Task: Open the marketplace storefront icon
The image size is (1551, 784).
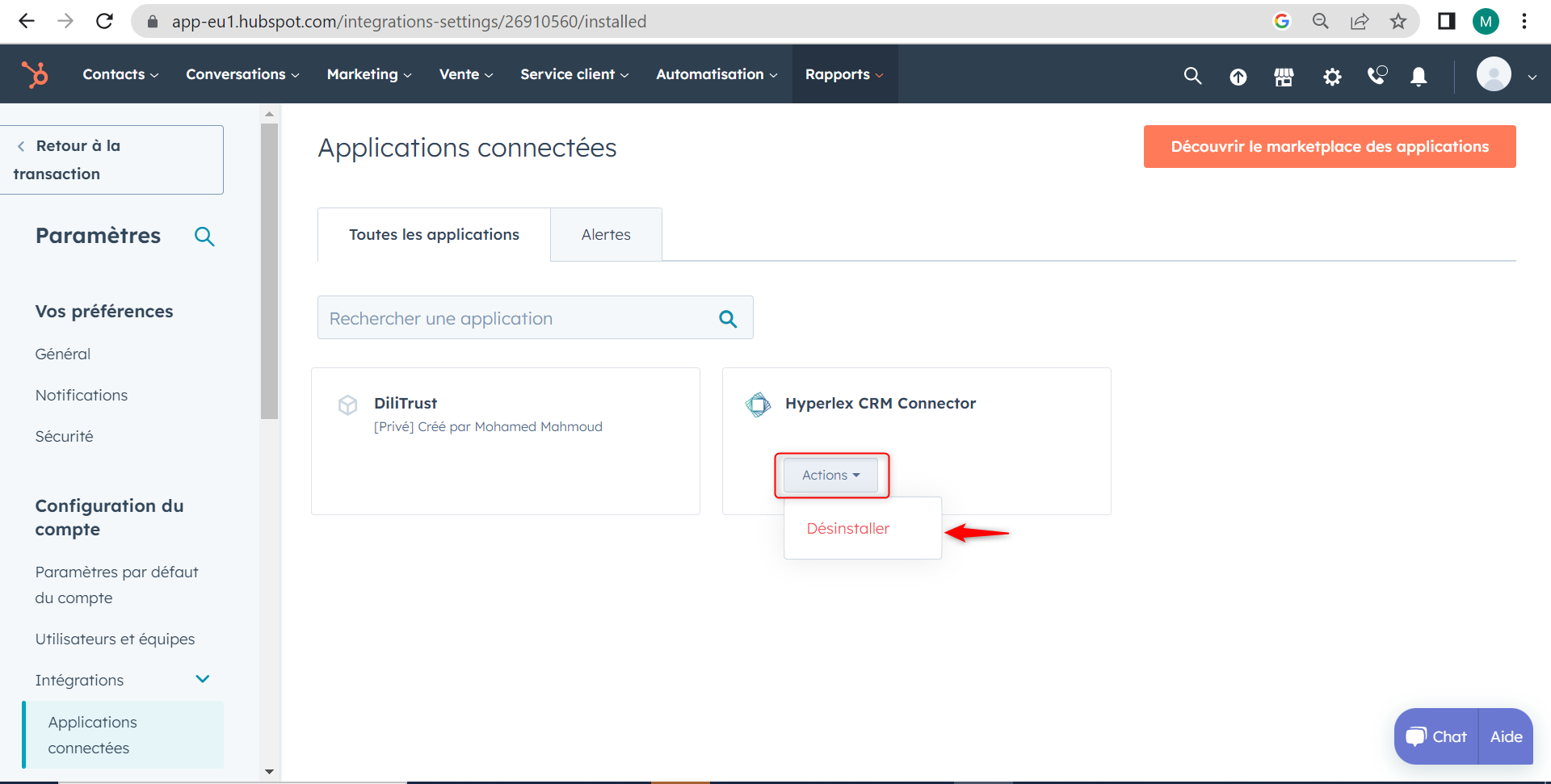Action: (x=1284, y=77)
